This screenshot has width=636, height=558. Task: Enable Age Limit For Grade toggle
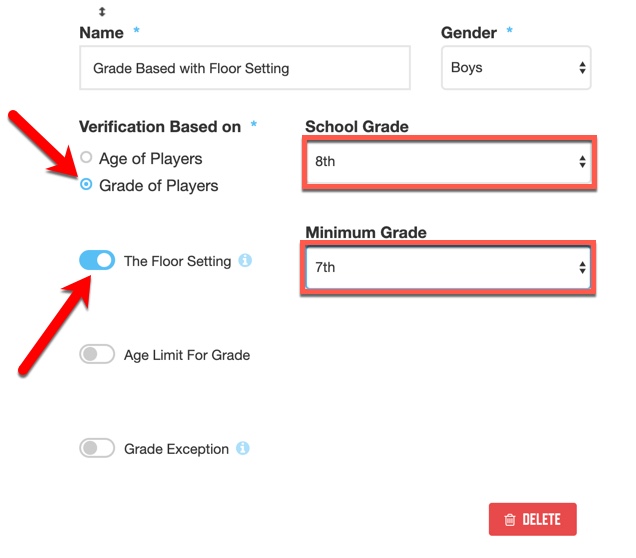pos(97,354)
